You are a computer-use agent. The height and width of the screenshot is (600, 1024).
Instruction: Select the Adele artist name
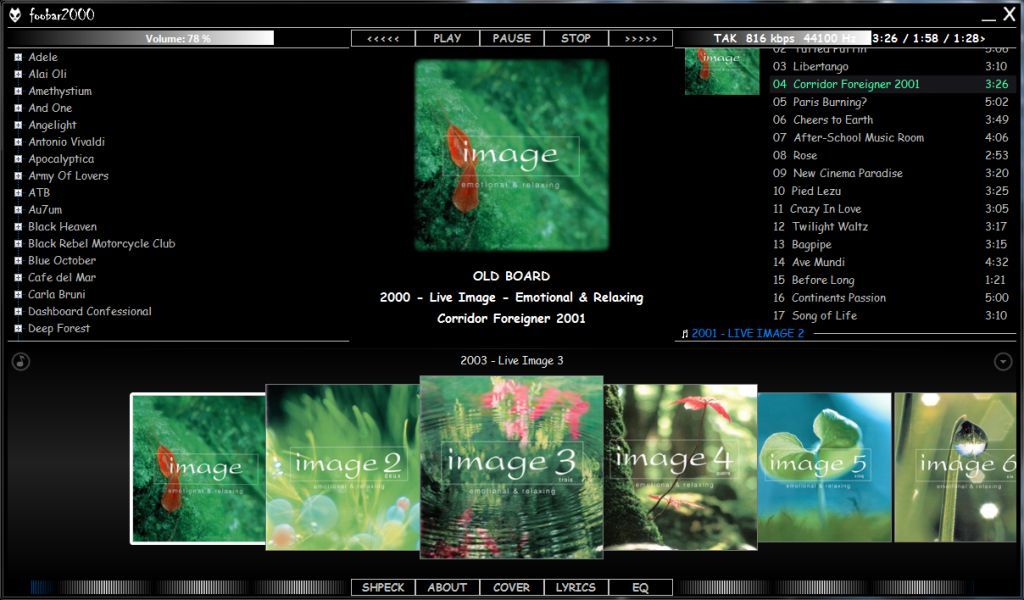pos(43,57)
